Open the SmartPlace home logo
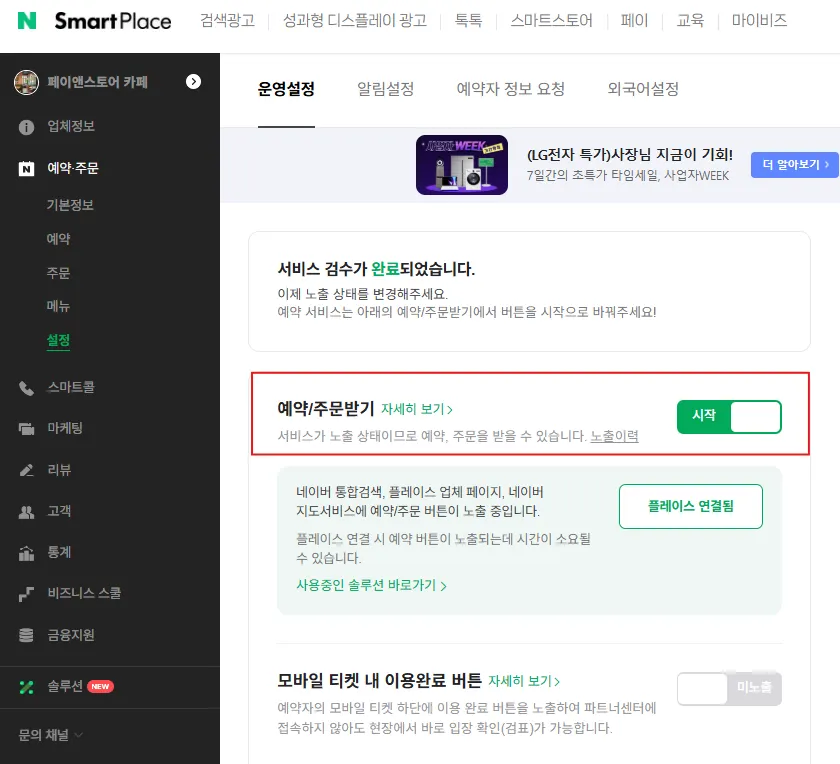Screen dimensions: 840x764 pos(112,21)
